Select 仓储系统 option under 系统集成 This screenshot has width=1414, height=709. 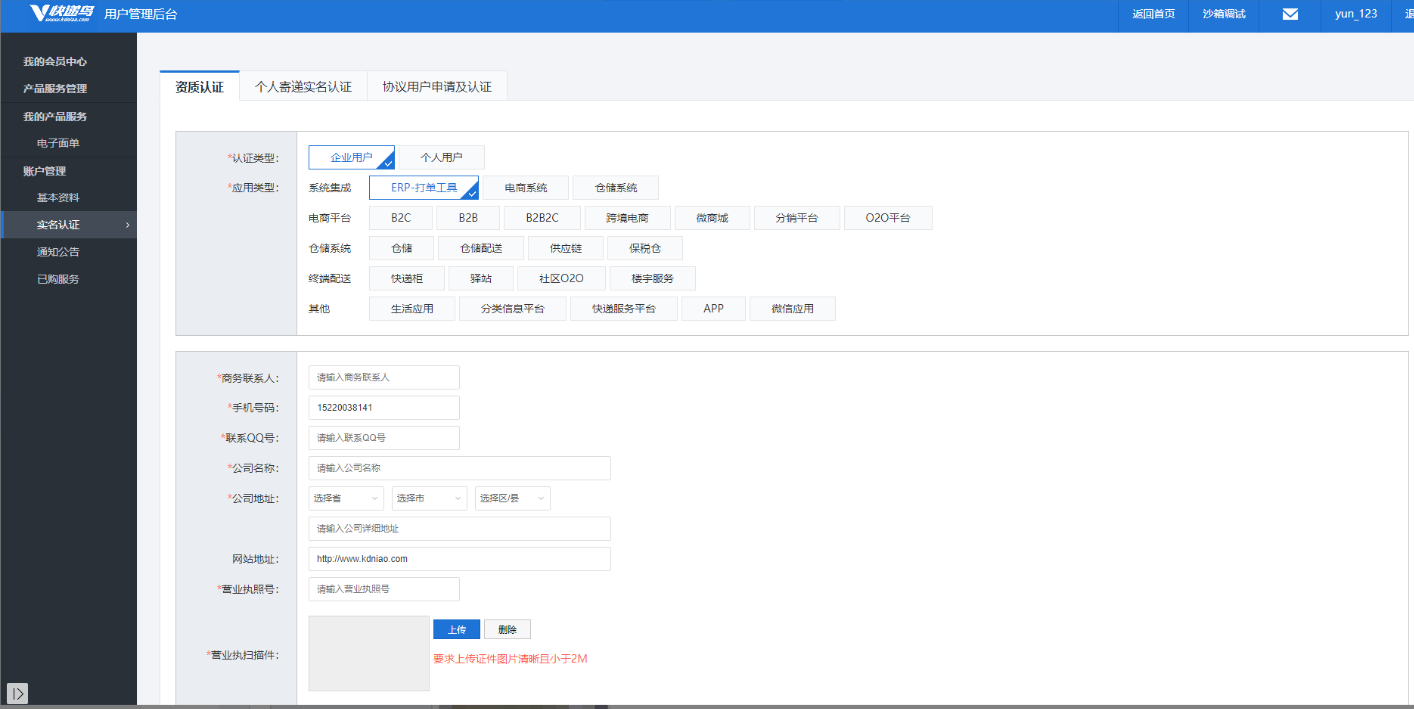point(616,188)
